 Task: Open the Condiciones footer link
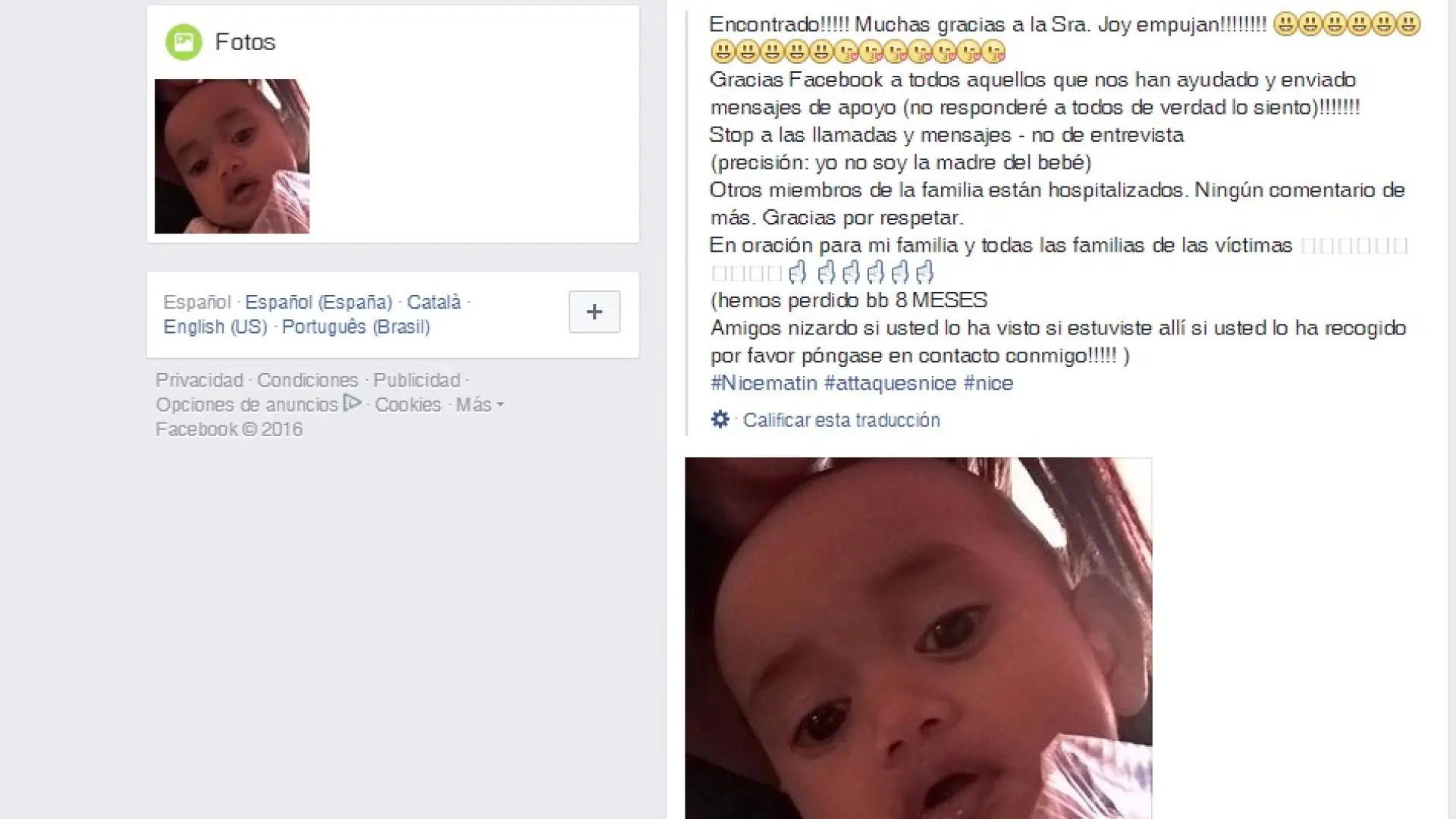tap(307, 380)
